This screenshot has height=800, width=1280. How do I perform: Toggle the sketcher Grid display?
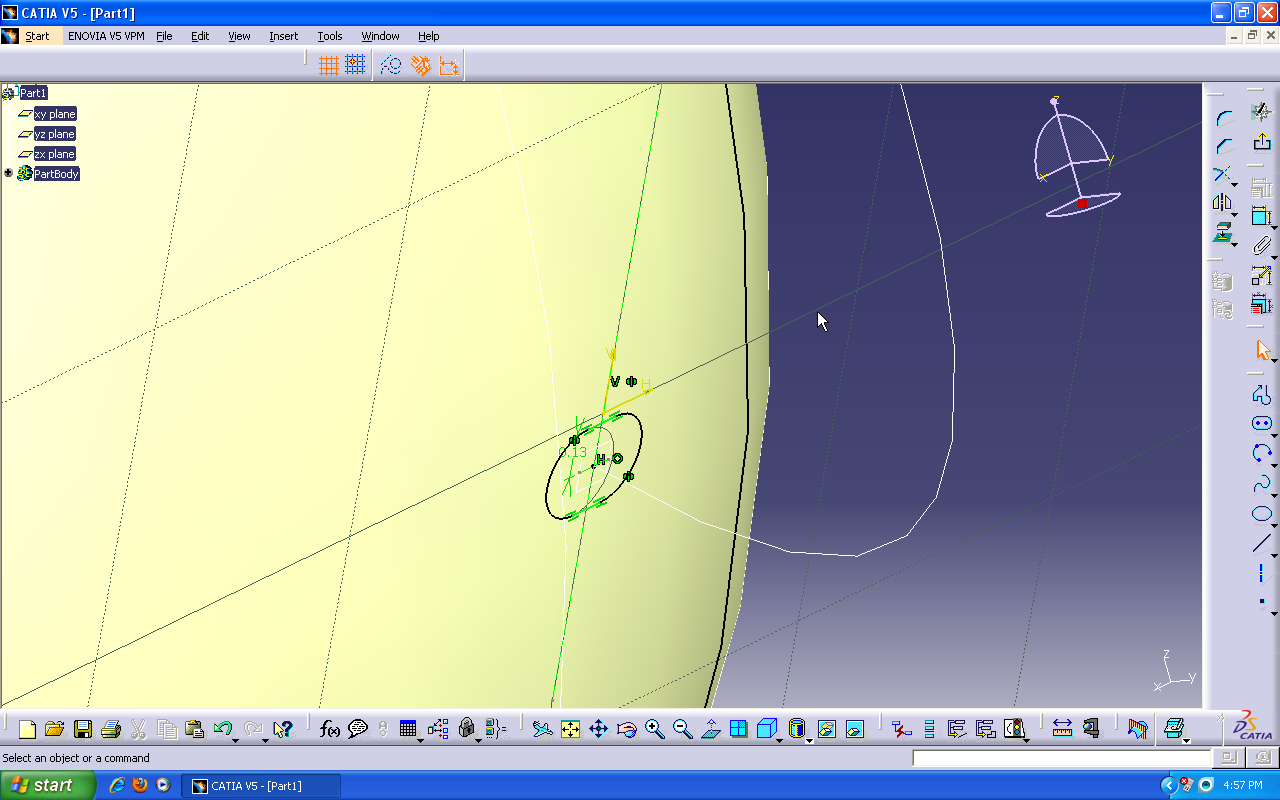click(328, 66)
